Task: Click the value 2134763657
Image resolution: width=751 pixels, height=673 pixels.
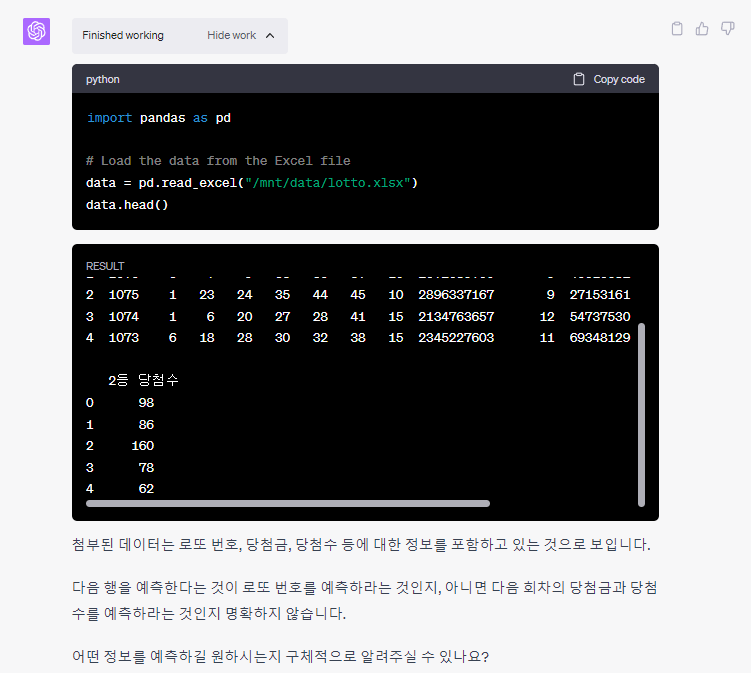Action: coord(456,317)
